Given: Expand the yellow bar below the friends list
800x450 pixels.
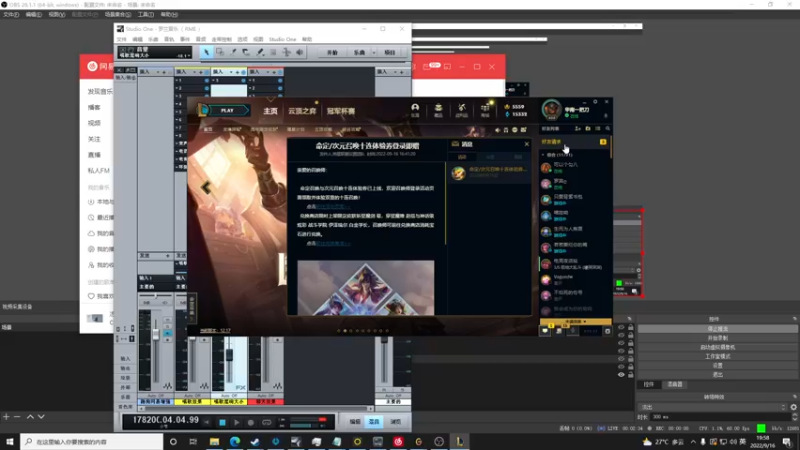Looking at the screenshot, I should [576, 322].
